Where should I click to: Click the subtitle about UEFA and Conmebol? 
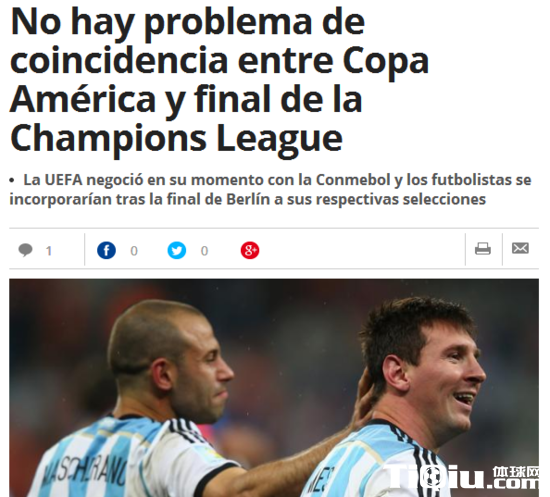270,189
